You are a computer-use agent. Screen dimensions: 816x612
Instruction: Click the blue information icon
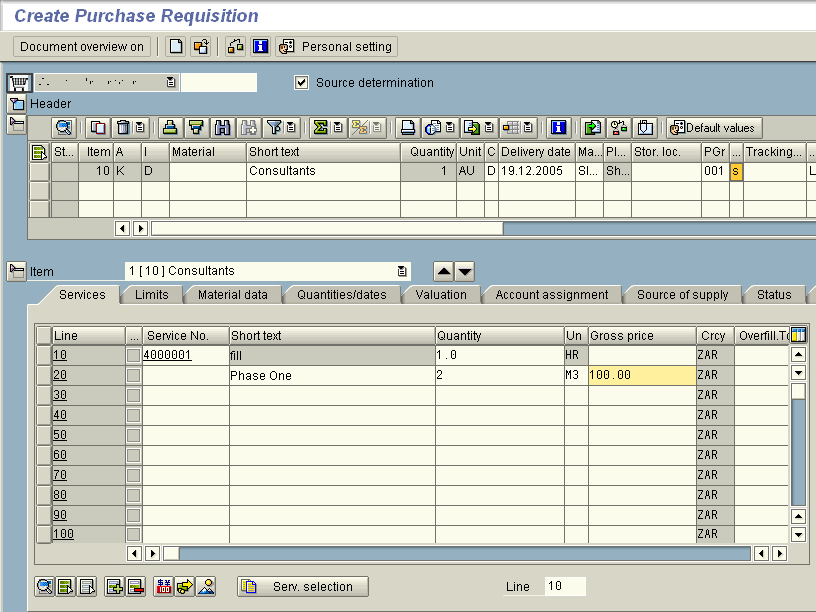point(559,128)
